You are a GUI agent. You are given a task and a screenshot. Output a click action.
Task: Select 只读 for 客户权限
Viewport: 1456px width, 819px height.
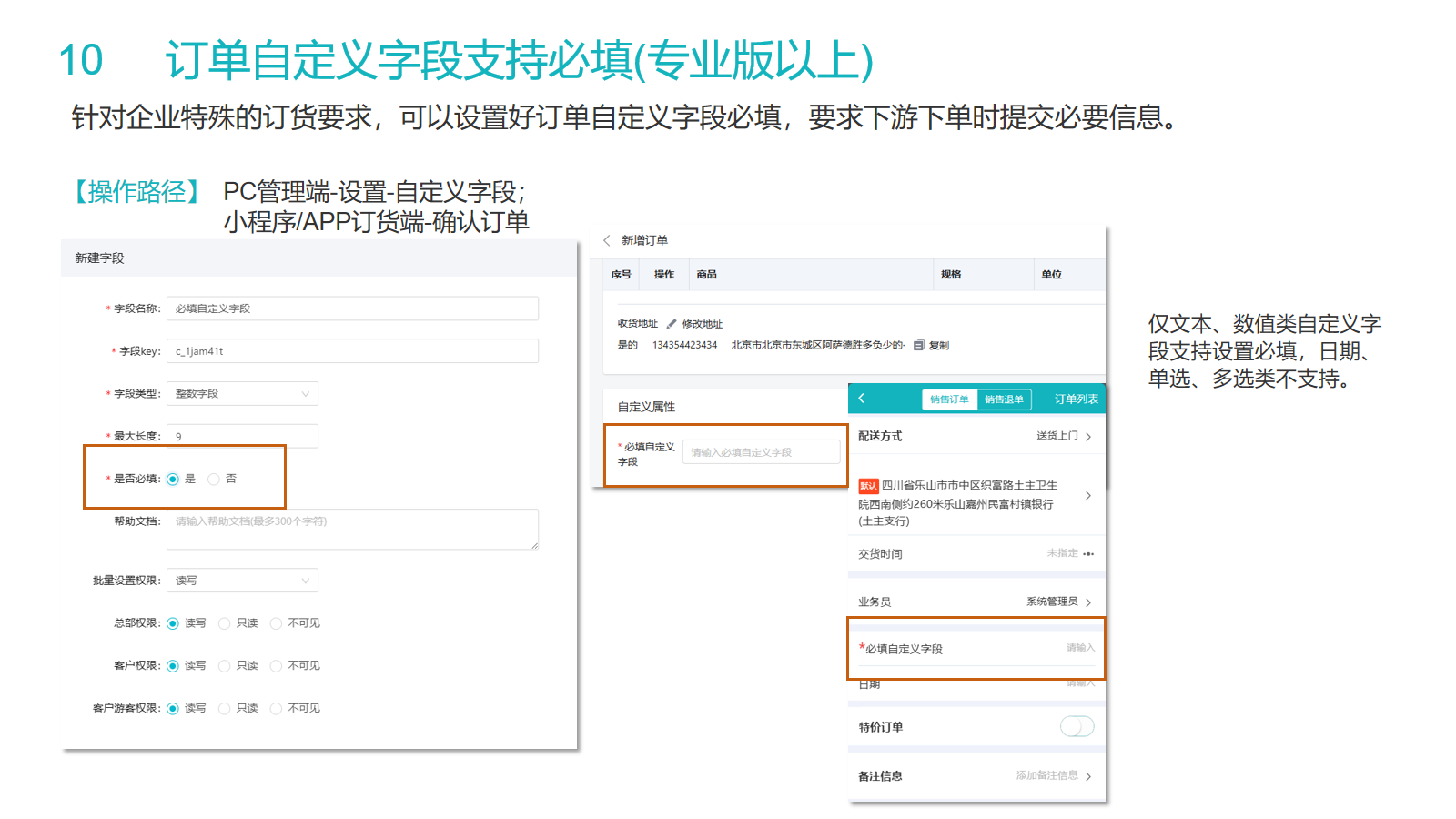click(x=225, y=666)
